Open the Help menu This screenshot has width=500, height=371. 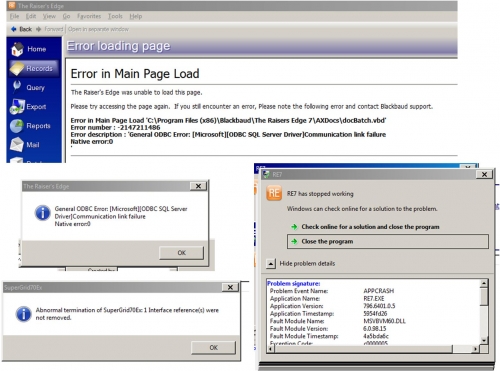[x=136, y=16]
